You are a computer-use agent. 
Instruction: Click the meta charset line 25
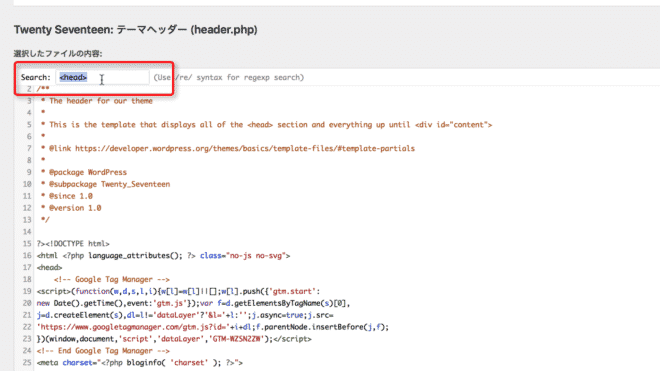pos(140,363)
